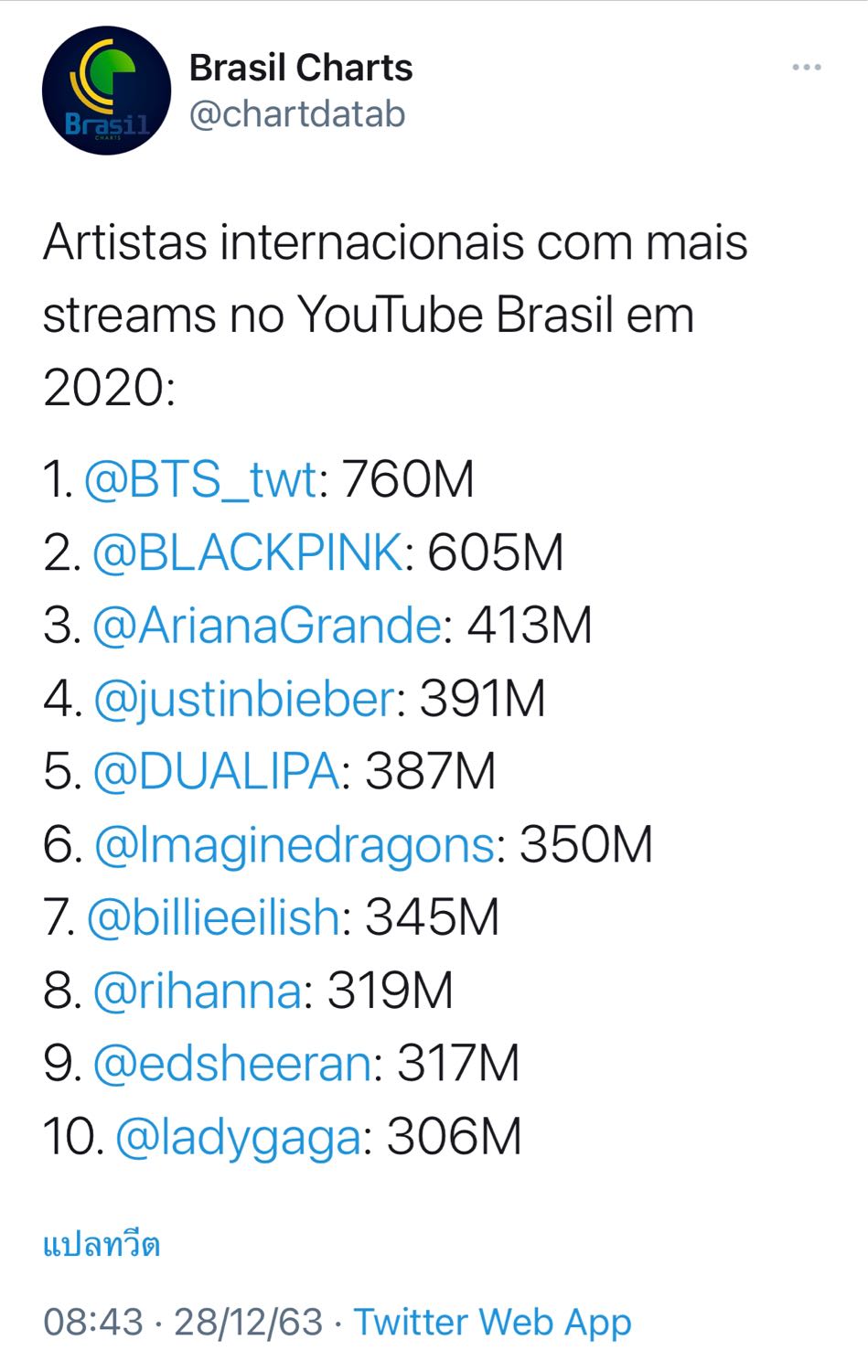Viewport: 868px width, 1372px height.
Task: Open the @DUALIPA mention link
Action: [216, 771]
